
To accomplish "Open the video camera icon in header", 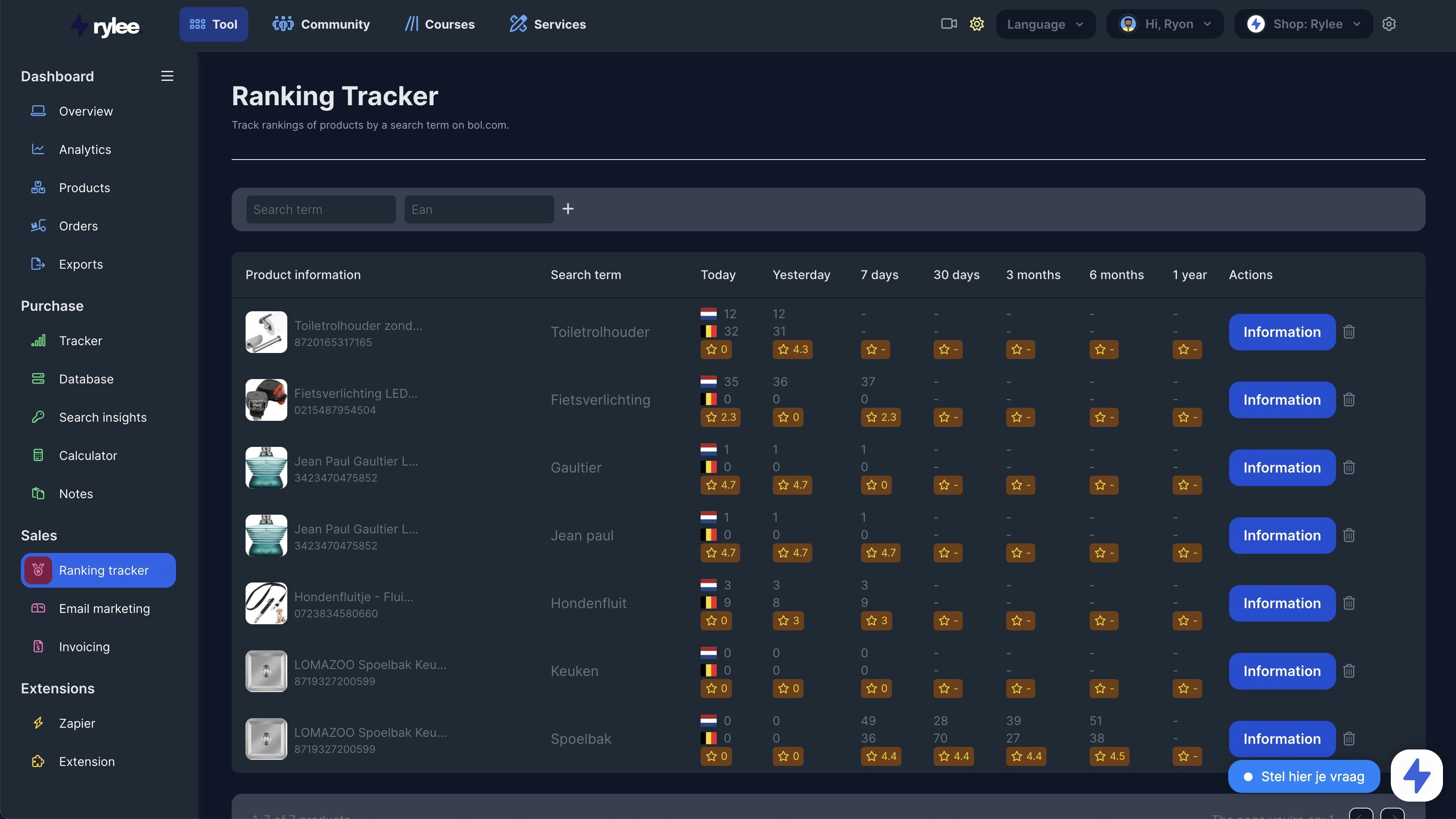I will (949, 24).
